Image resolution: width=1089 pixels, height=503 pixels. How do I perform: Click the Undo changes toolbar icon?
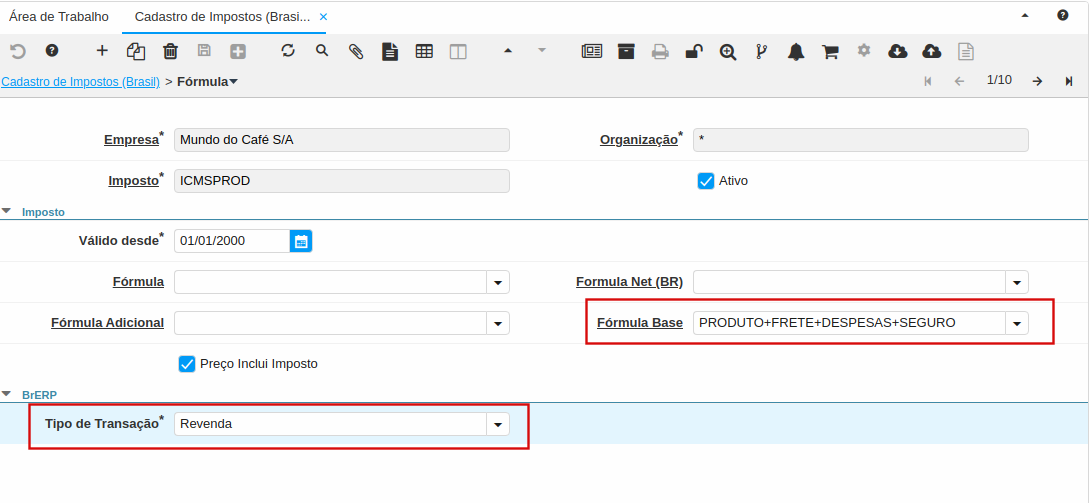click(17, 51)
